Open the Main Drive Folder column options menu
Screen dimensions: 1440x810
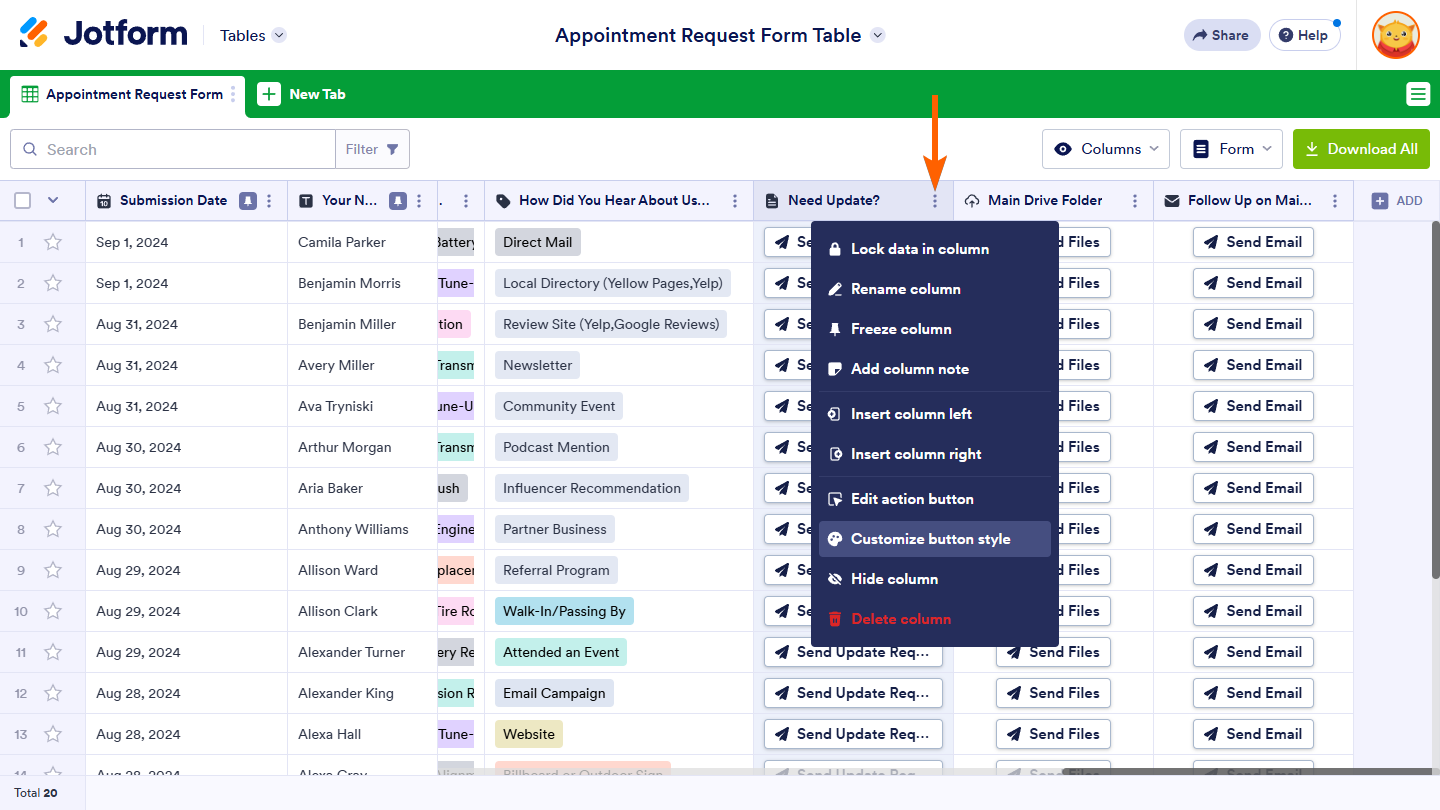point(1135,201)
